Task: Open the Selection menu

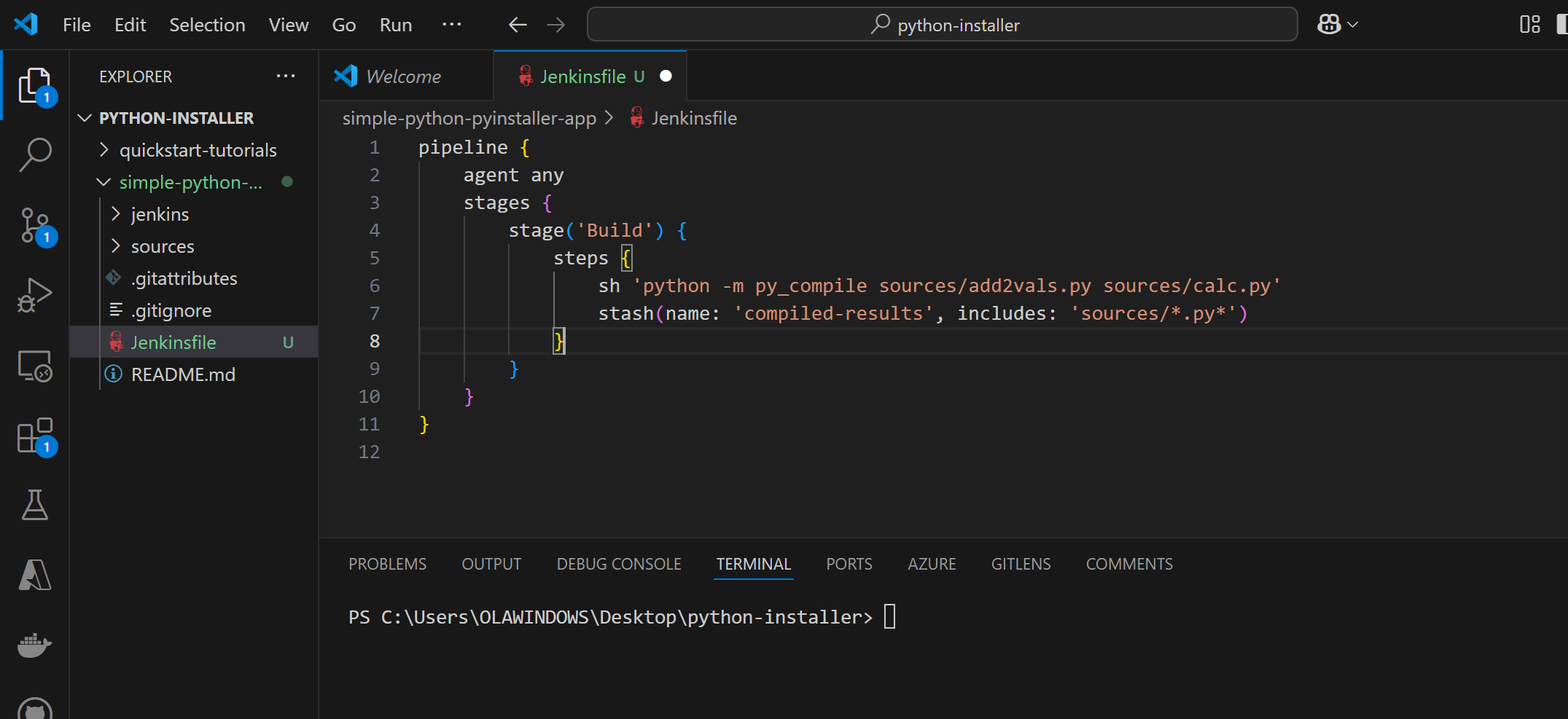Action: pos(207,25)
